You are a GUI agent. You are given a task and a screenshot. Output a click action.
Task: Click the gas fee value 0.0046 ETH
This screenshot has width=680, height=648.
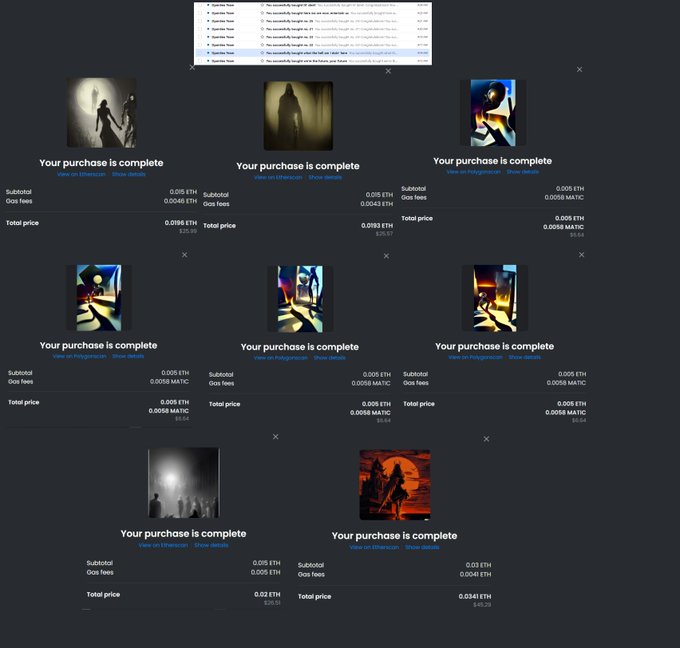(180, 201)
